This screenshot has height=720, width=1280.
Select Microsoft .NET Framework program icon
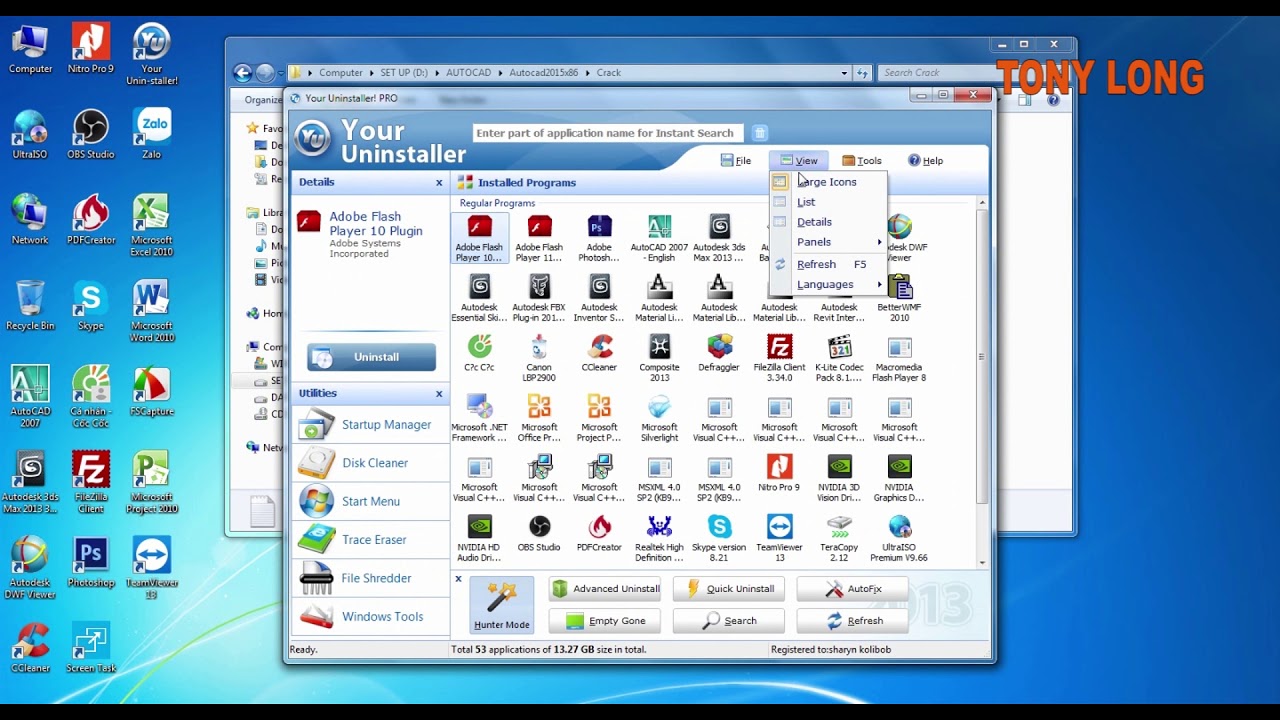[x=480, y=418]
